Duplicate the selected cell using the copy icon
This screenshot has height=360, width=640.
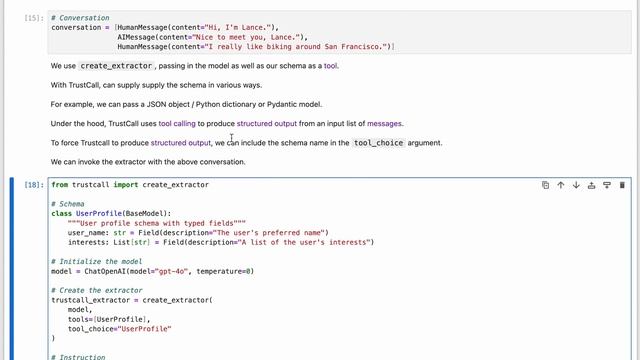(545, 185)
